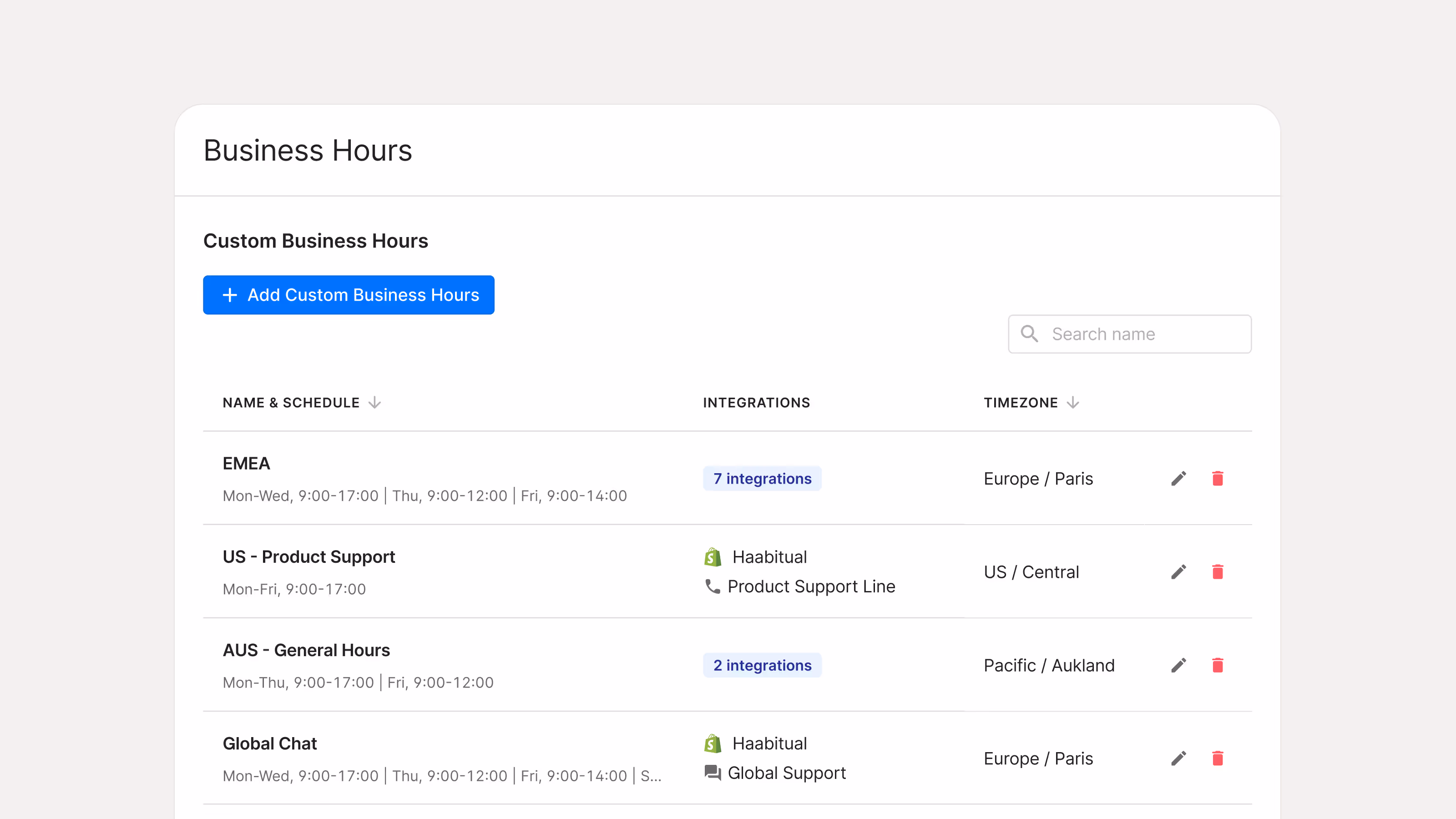The width and height of the screenshot is (1456, 819).
Task: Expand the 2 integrations badge
Action: (x=762, y=665)
